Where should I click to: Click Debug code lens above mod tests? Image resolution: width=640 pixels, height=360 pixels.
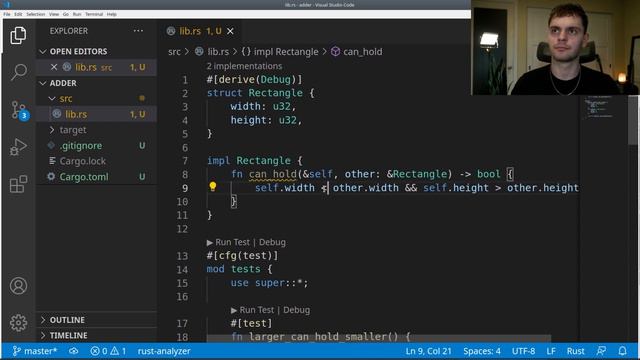[272, 242]
